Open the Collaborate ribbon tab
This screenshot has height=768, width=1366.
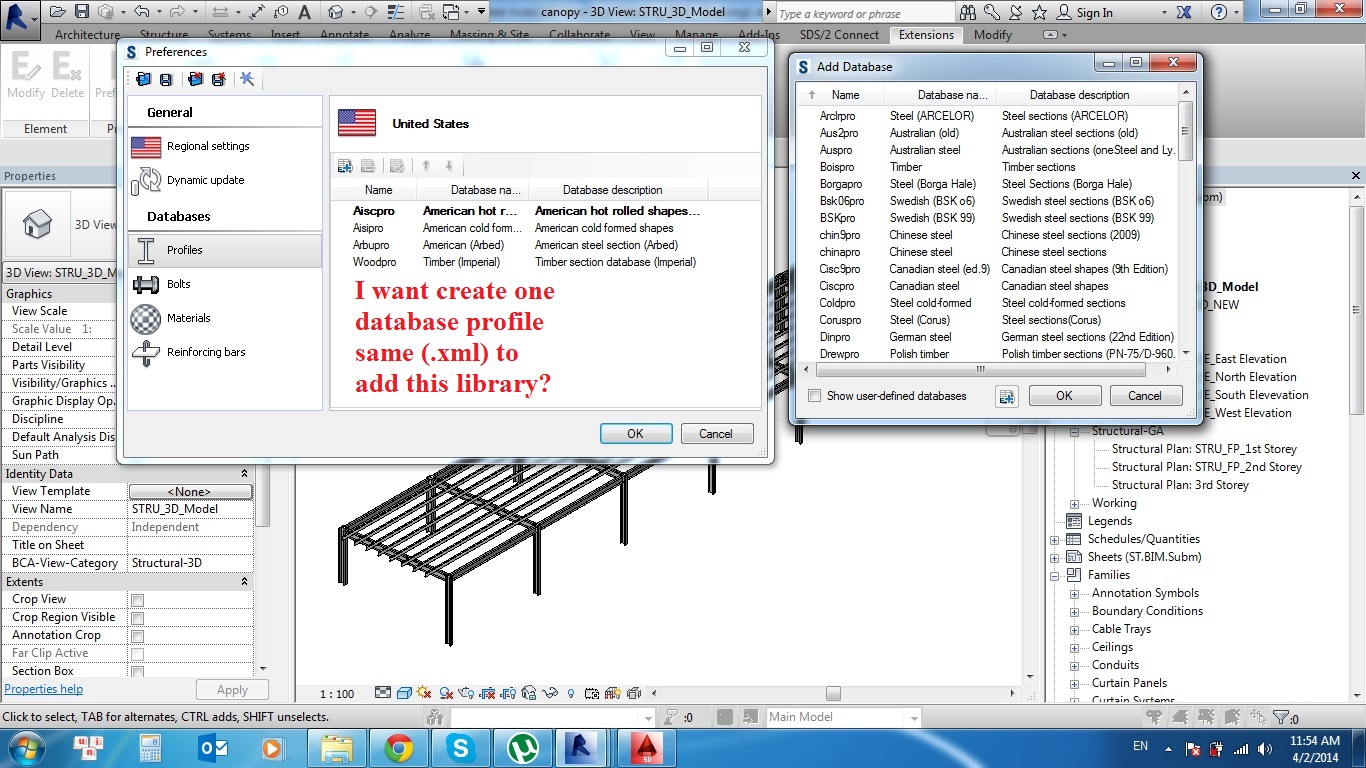point(579,34)
